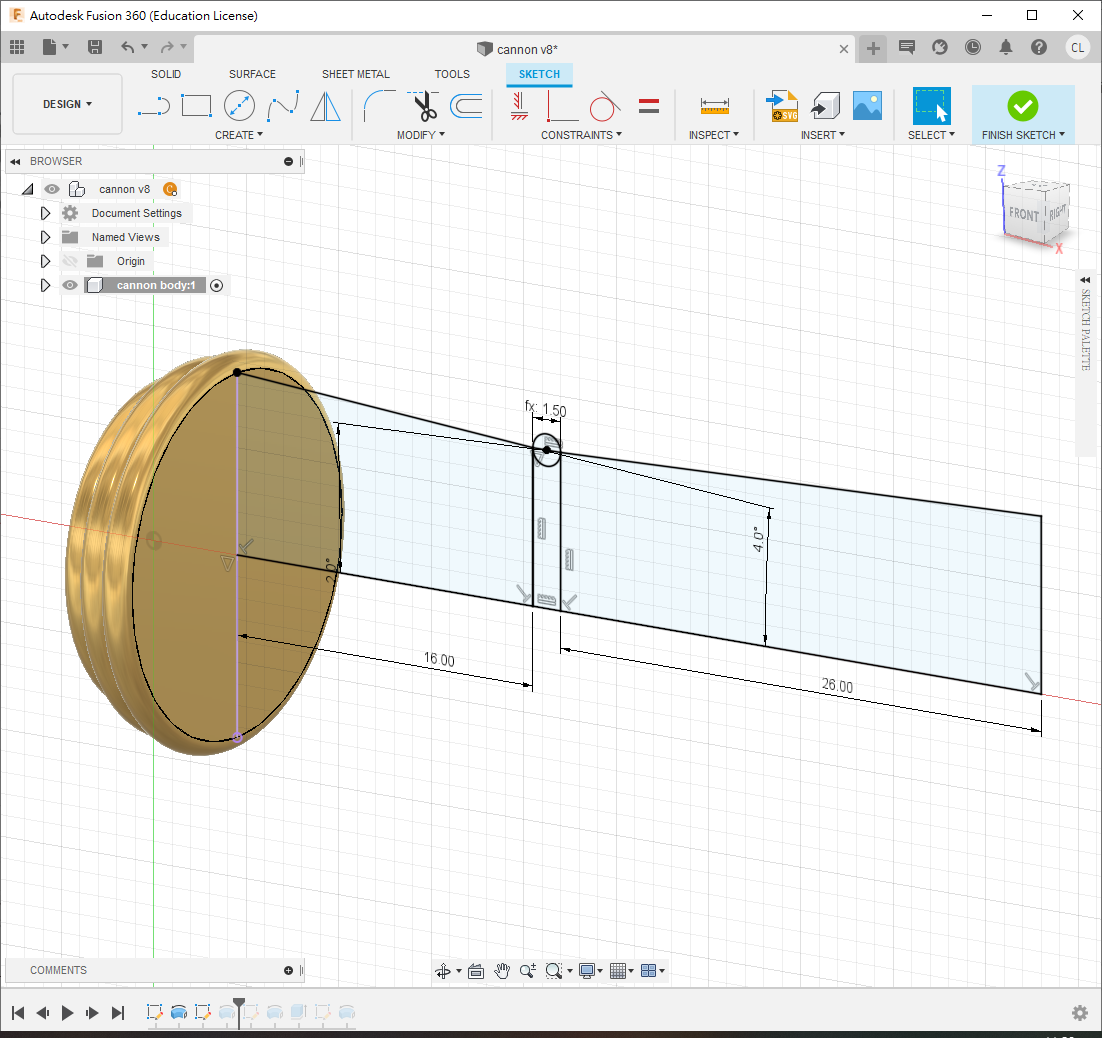Viewport: 1102px width, 1038px height.
Task: Activate the Measure tool under Inspect
Action: tap(714, 106)
